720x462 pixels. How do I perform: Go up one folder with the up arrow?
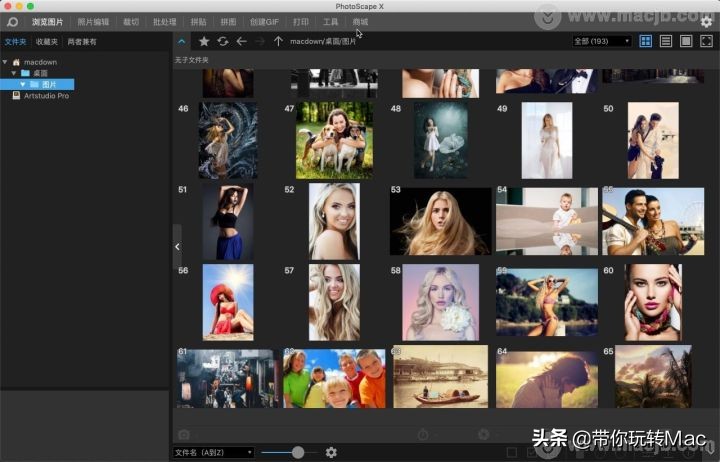click(x=278, y=41)
